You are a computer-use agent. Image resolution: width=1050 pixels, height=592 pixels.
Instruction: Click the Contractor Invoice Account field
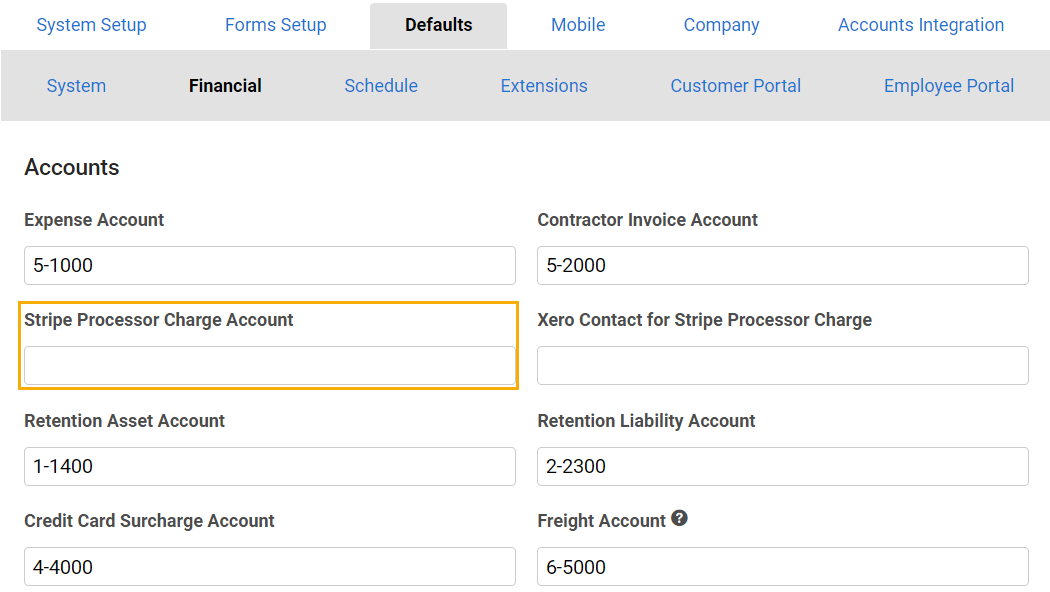(783, 265)
